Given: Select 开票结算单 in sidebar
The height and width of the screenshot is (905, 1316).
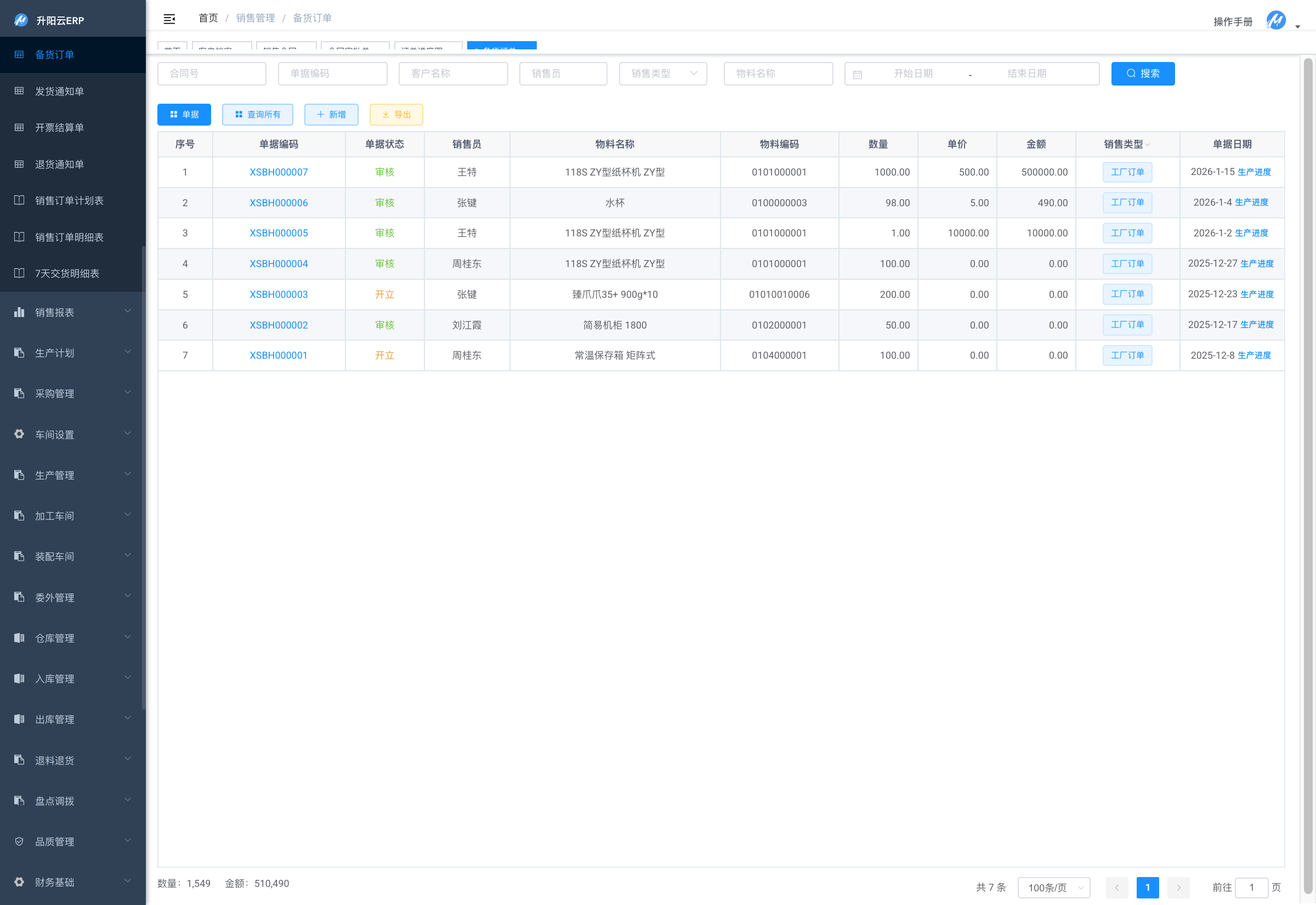Looking at the screenshot, I should point(60,128).
